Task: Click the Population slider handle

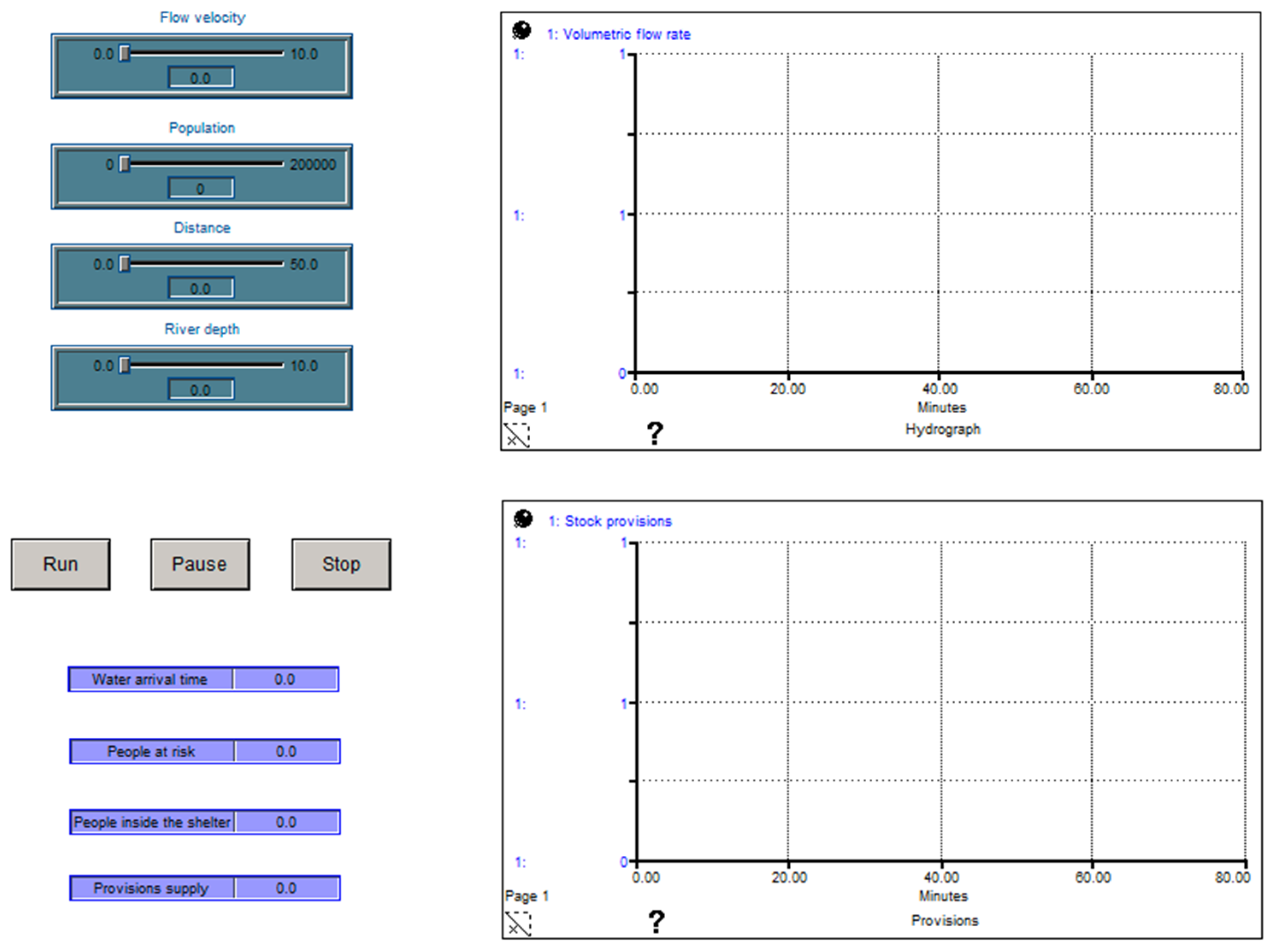Action: point(124,164)
